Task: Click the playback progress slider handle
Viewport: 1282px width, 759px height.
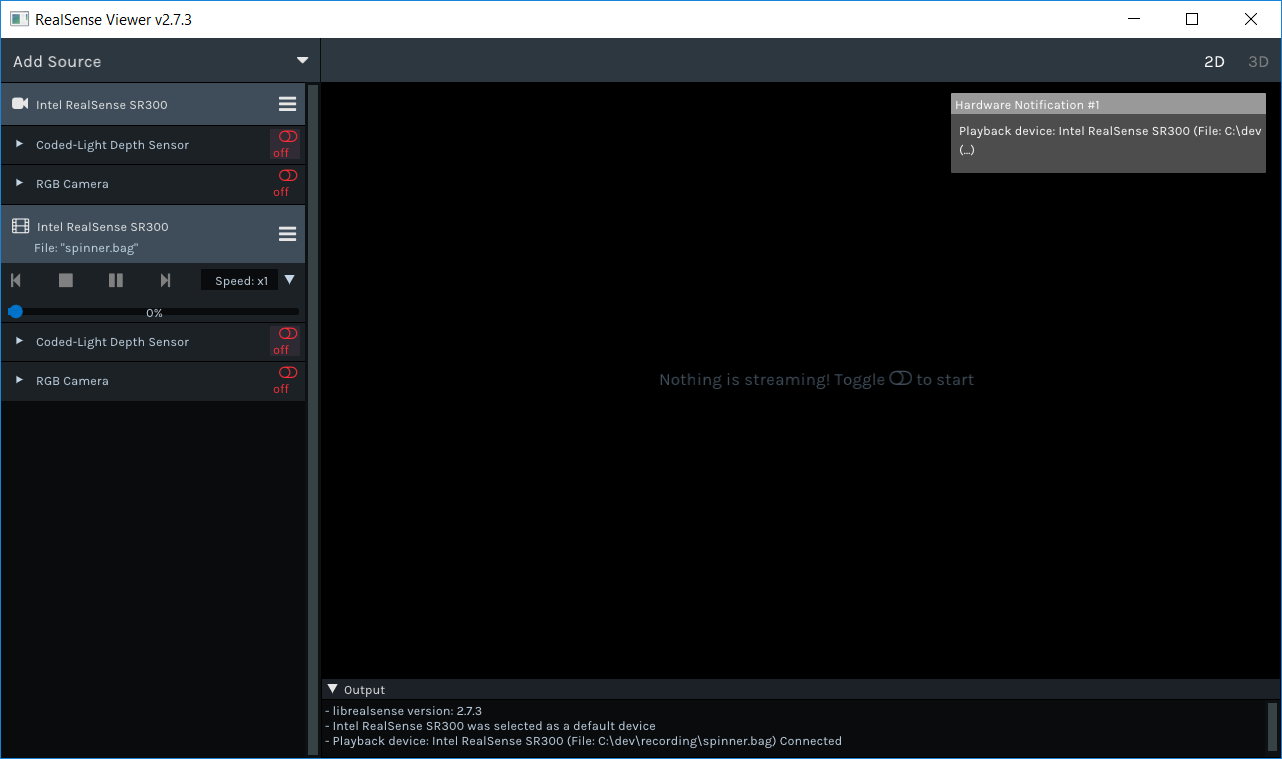Action: click(x=15, y=312)
